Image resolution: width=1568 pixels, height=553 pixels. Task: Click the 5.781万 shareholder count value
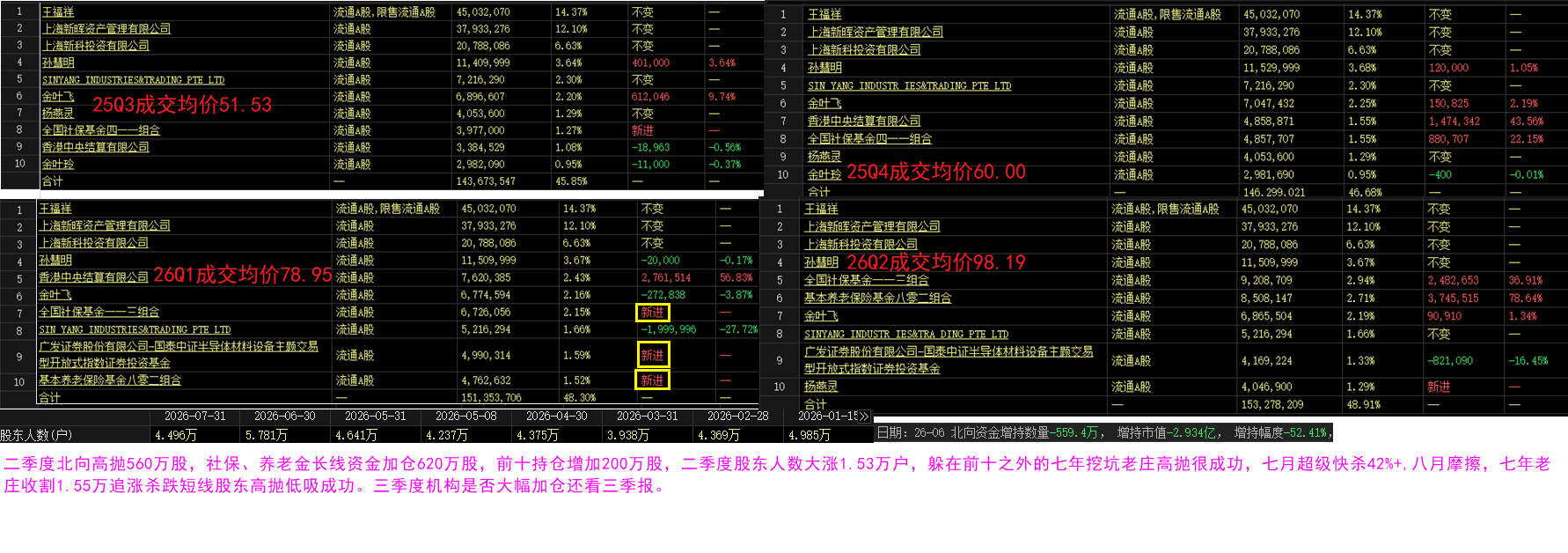267,435
